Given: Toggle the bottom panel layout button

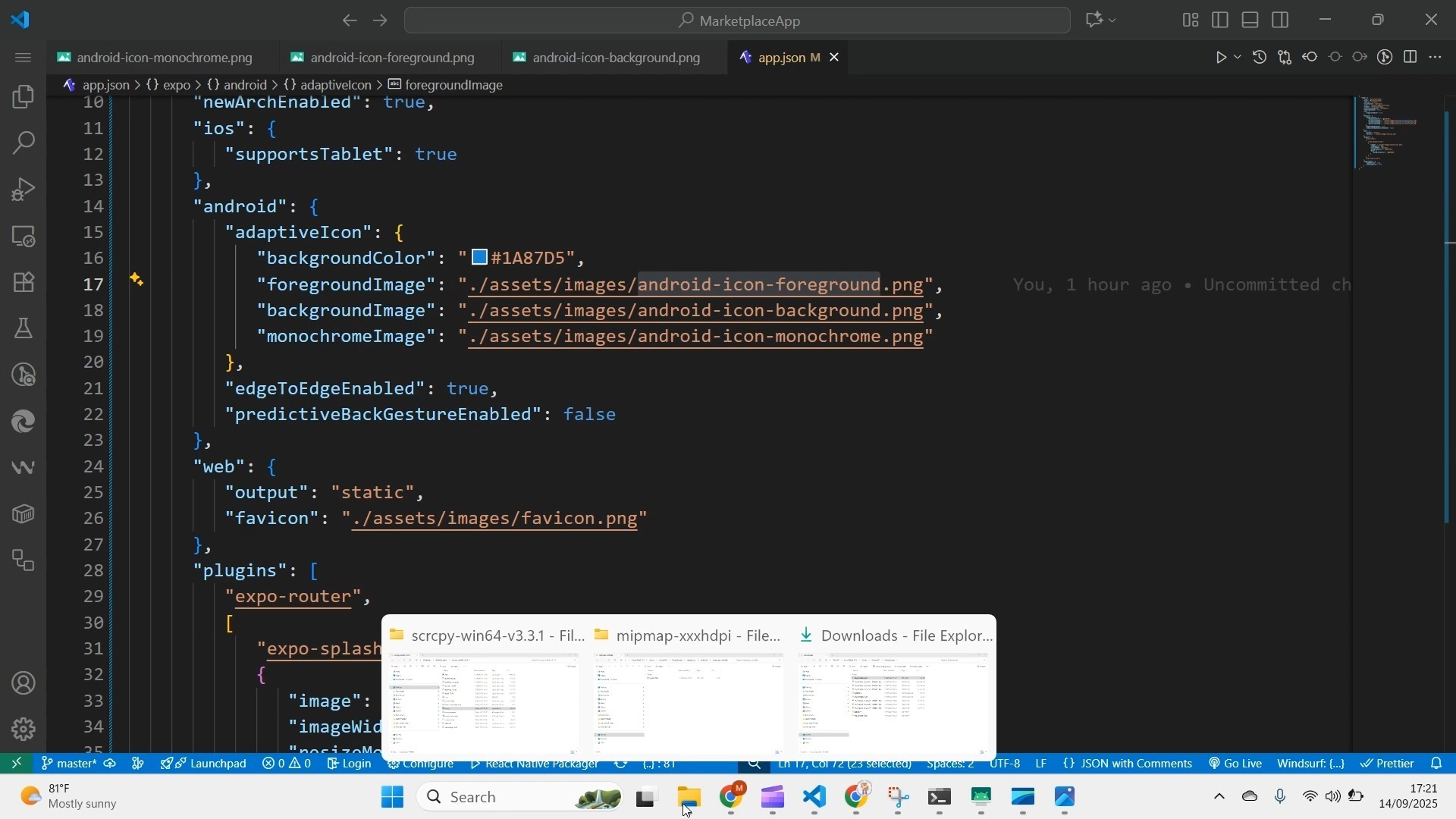Looking at the screenshot, I should [1250, 20].
